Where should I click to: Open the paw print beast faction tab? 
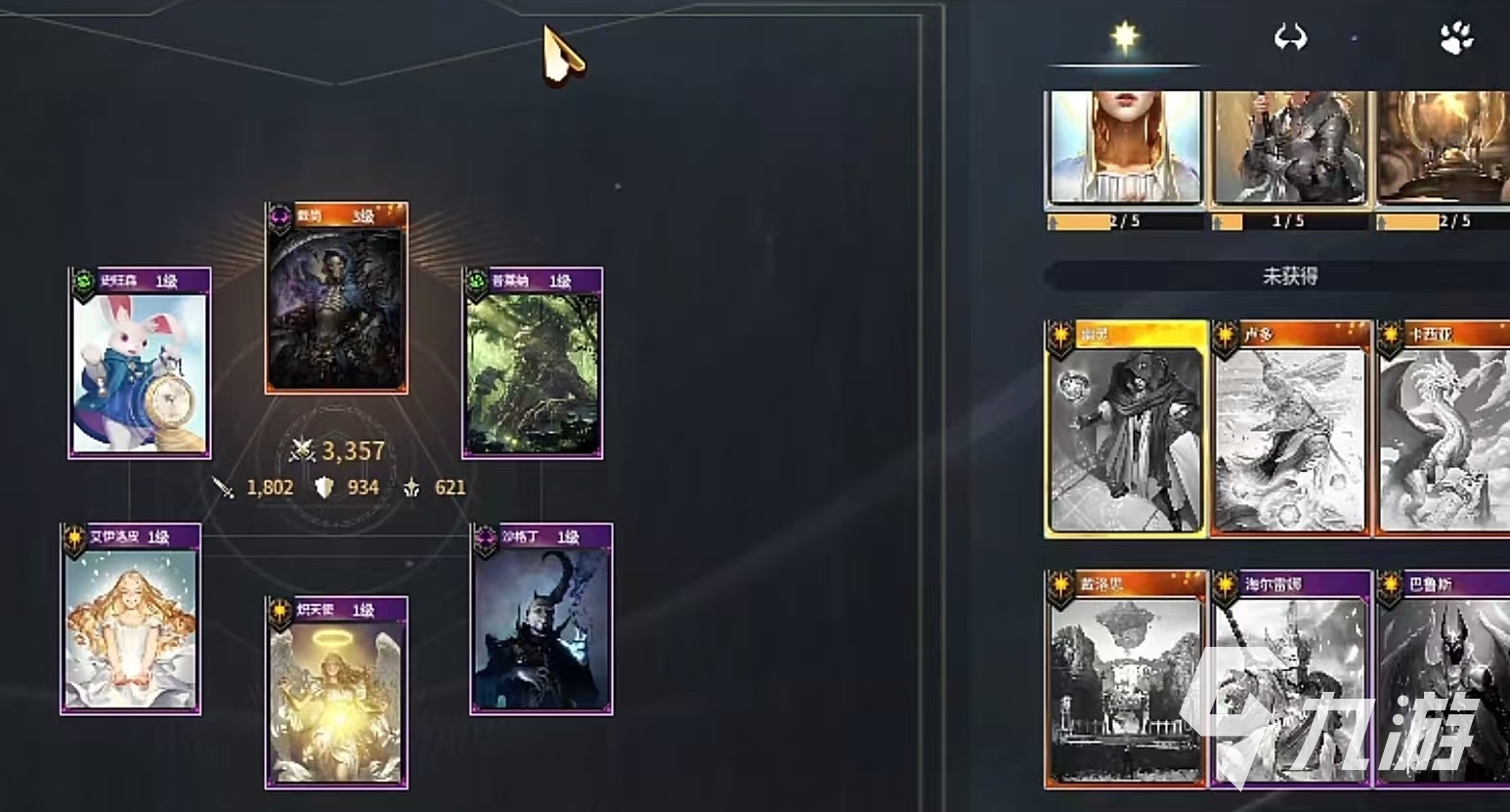(1456, 38)
